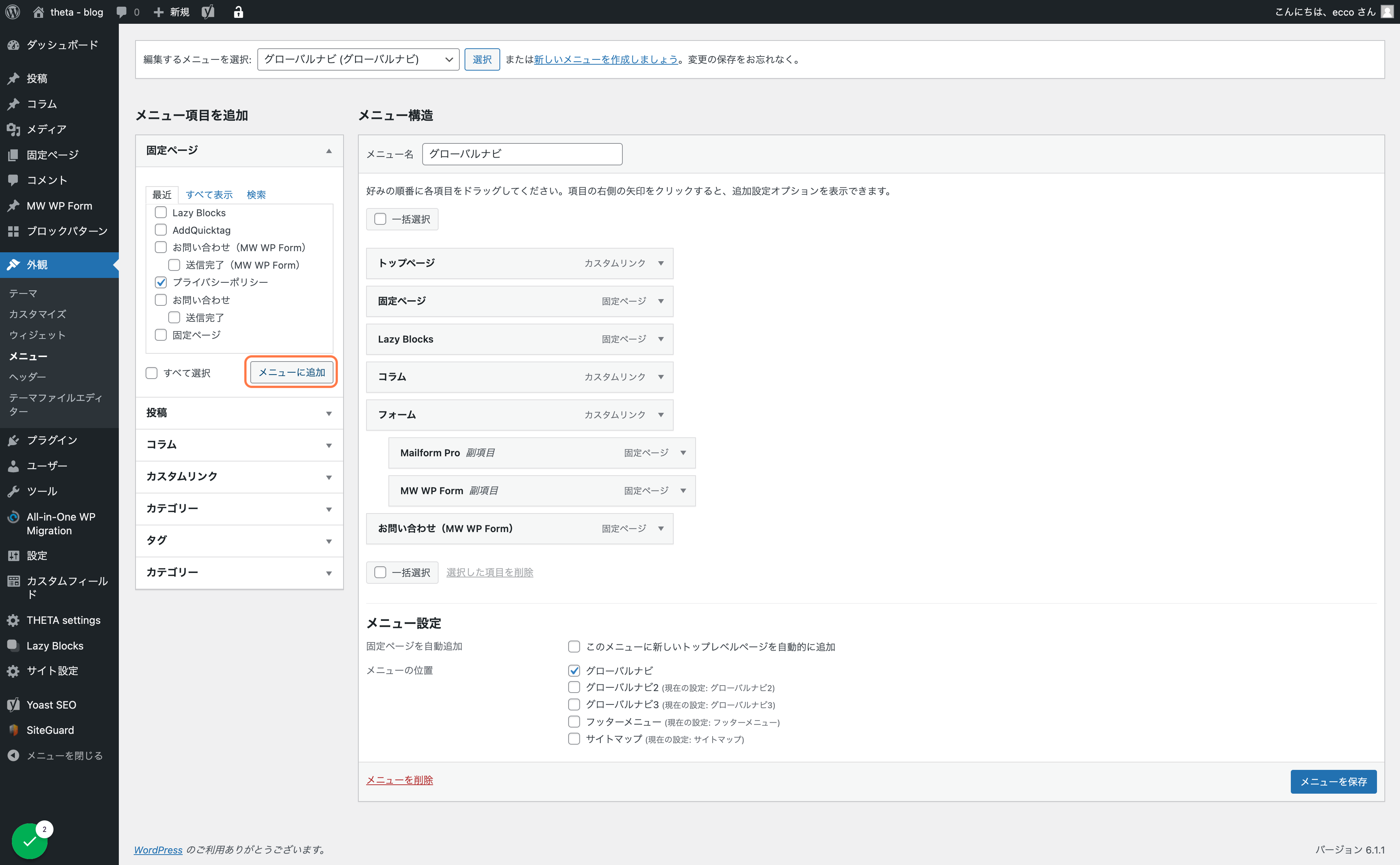1400x865 pixels.
Task: Tick the すべて選択 checkbox
Action: (152, 373)
